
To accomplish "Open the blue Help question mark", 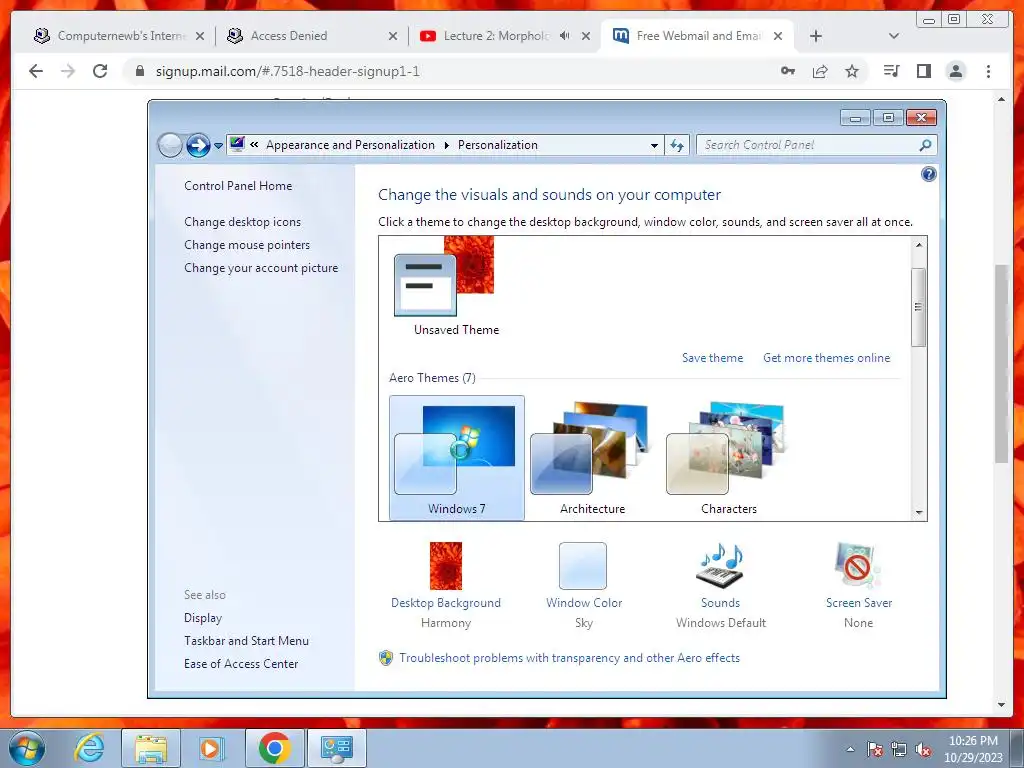I will click(x=928, y=174).
